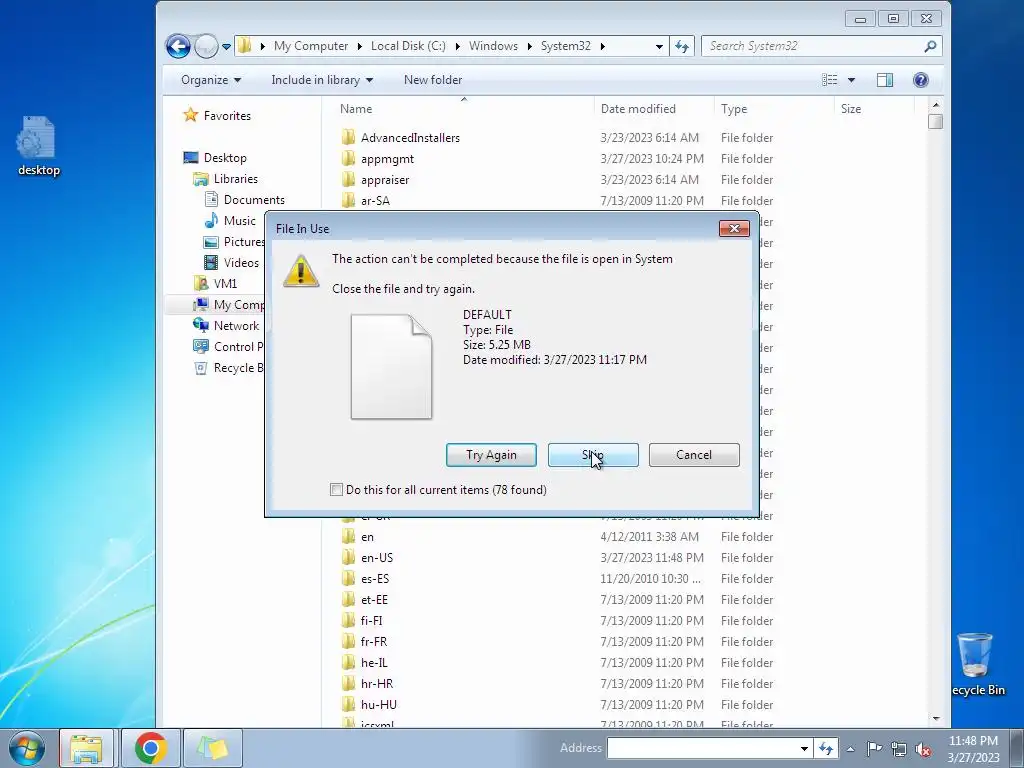Click the muted volume tray icon

[x=923, y=749]
